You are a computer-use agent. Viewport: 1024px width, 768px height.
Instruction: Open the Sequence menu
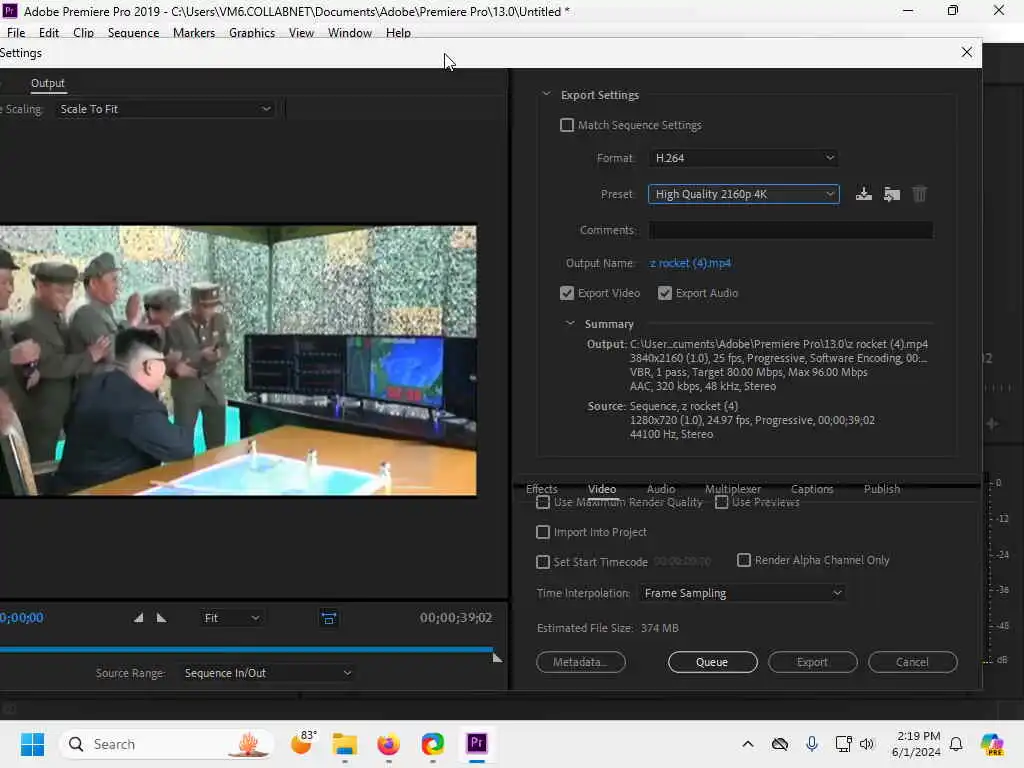pos(133,33)
